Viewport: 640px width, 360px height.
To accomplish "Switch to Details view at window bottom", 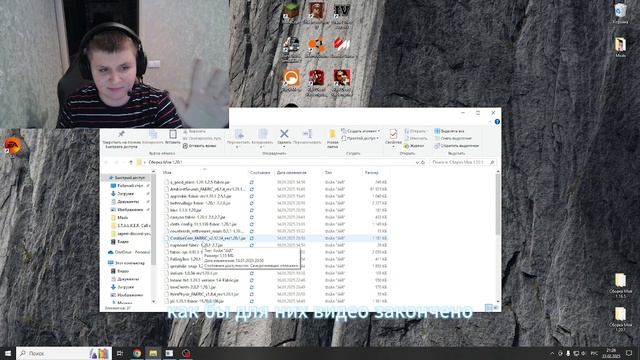I will pyautogui.click(x=489, y=307).
